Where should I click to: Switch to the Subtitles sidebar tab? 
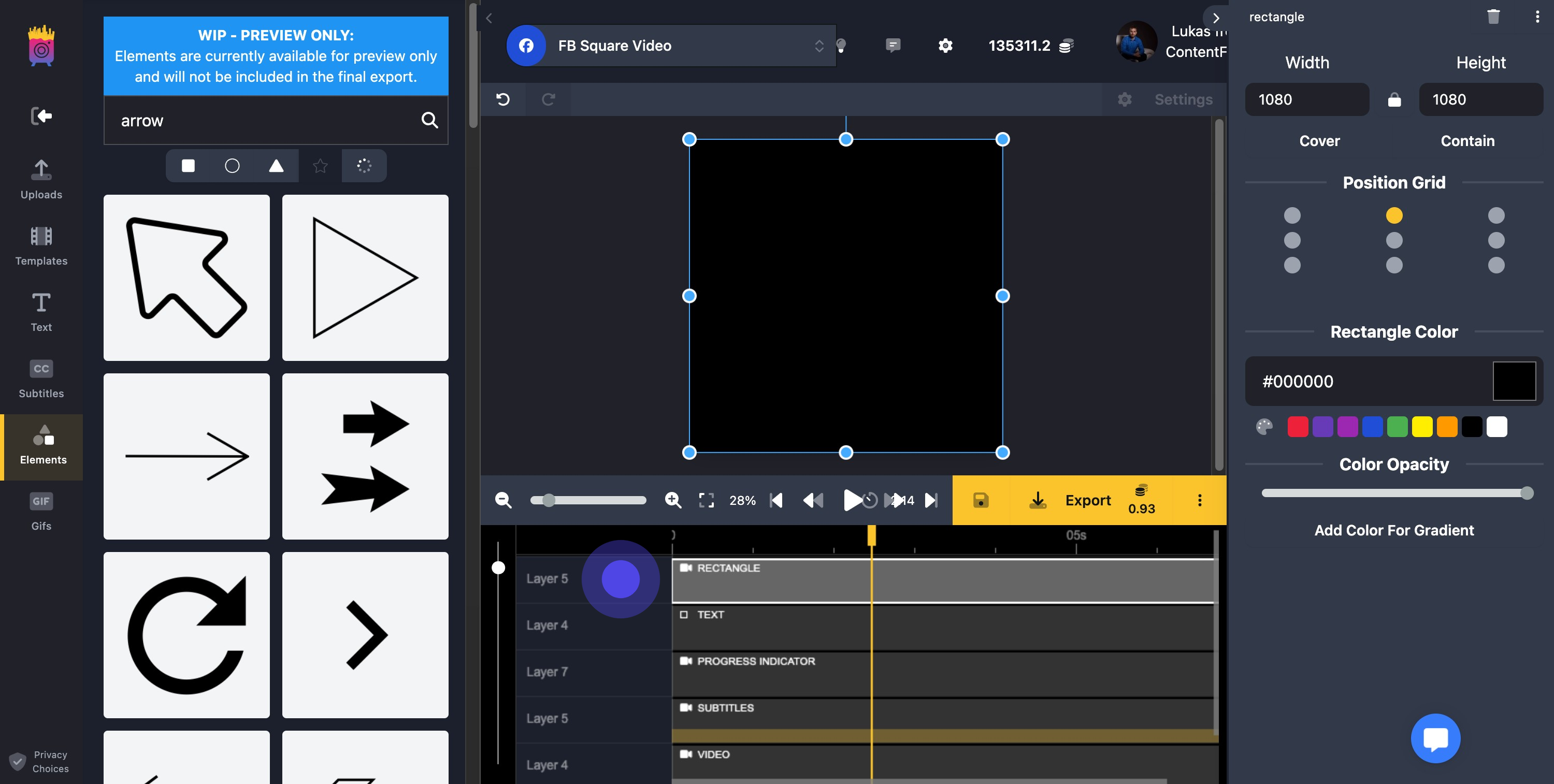41,378
